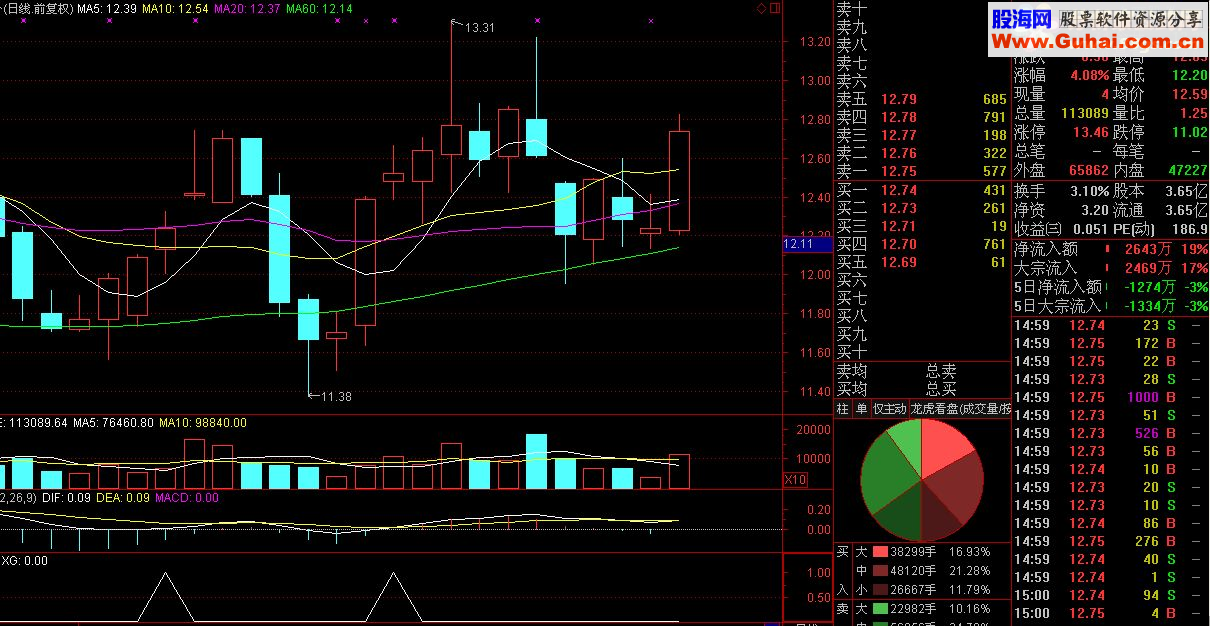Click the 买五 price 12.69
This screenshot has width=1210, height=626.
pyautogui.click(x=899, y=262)
